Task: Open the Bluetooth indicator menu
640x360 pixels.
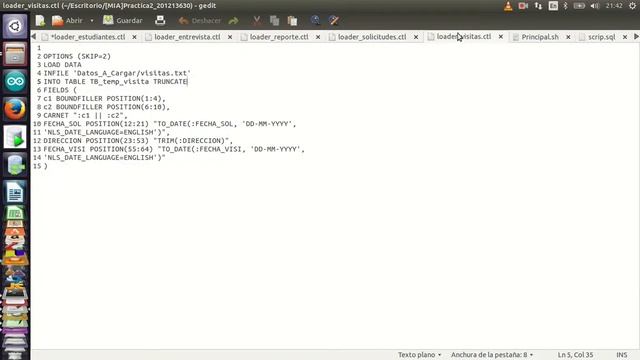Action: 566,6
